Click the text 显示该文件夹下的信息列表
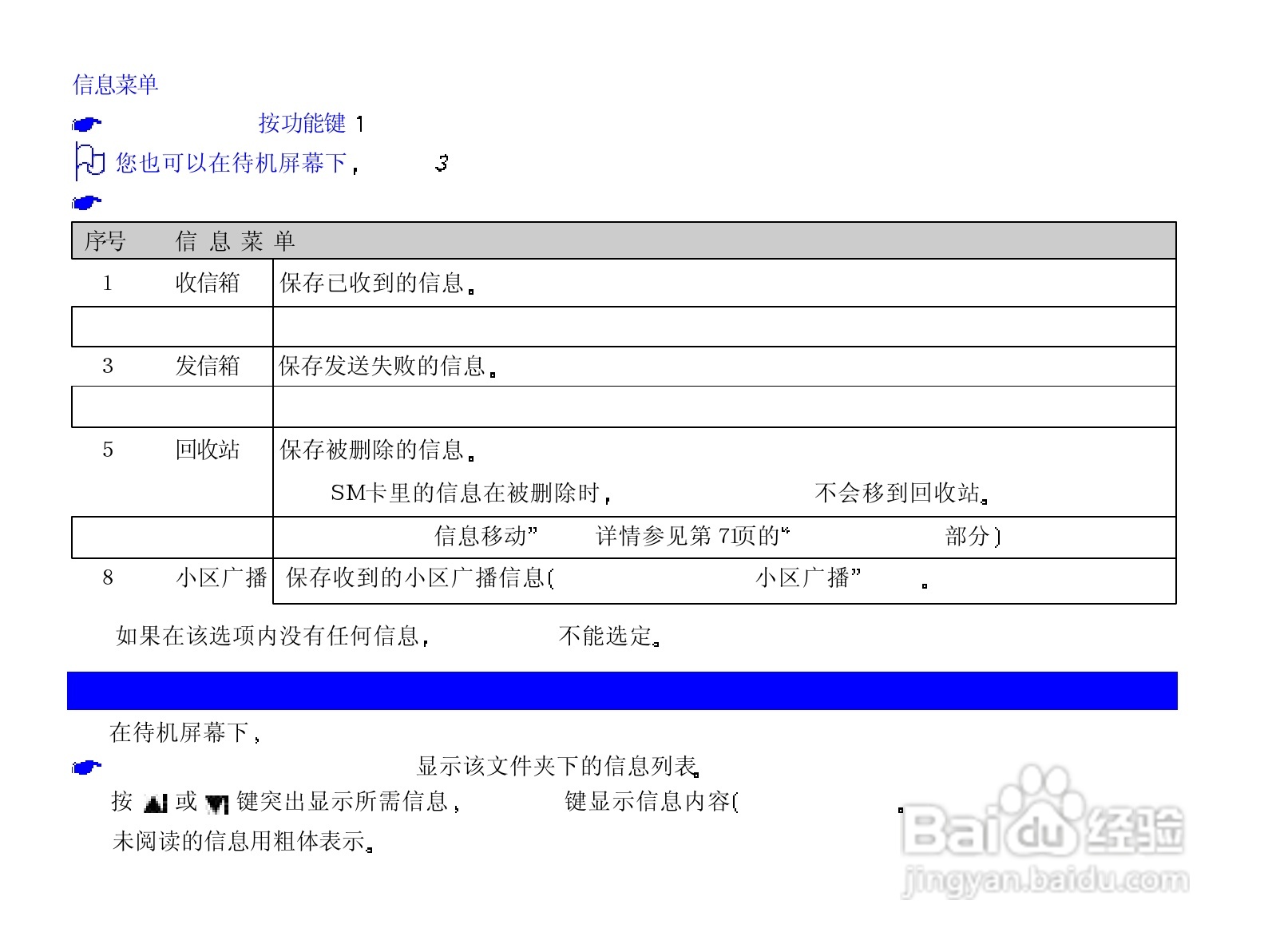The image size is (1268, 952). [559, 767]
